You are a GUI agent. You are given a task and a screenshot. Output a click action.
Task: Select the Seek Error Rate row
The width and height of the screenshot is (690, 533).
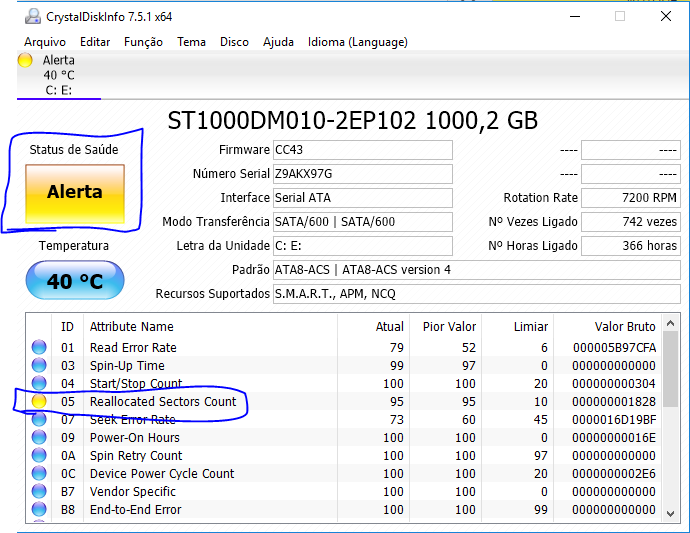click(x=344, y=420)
